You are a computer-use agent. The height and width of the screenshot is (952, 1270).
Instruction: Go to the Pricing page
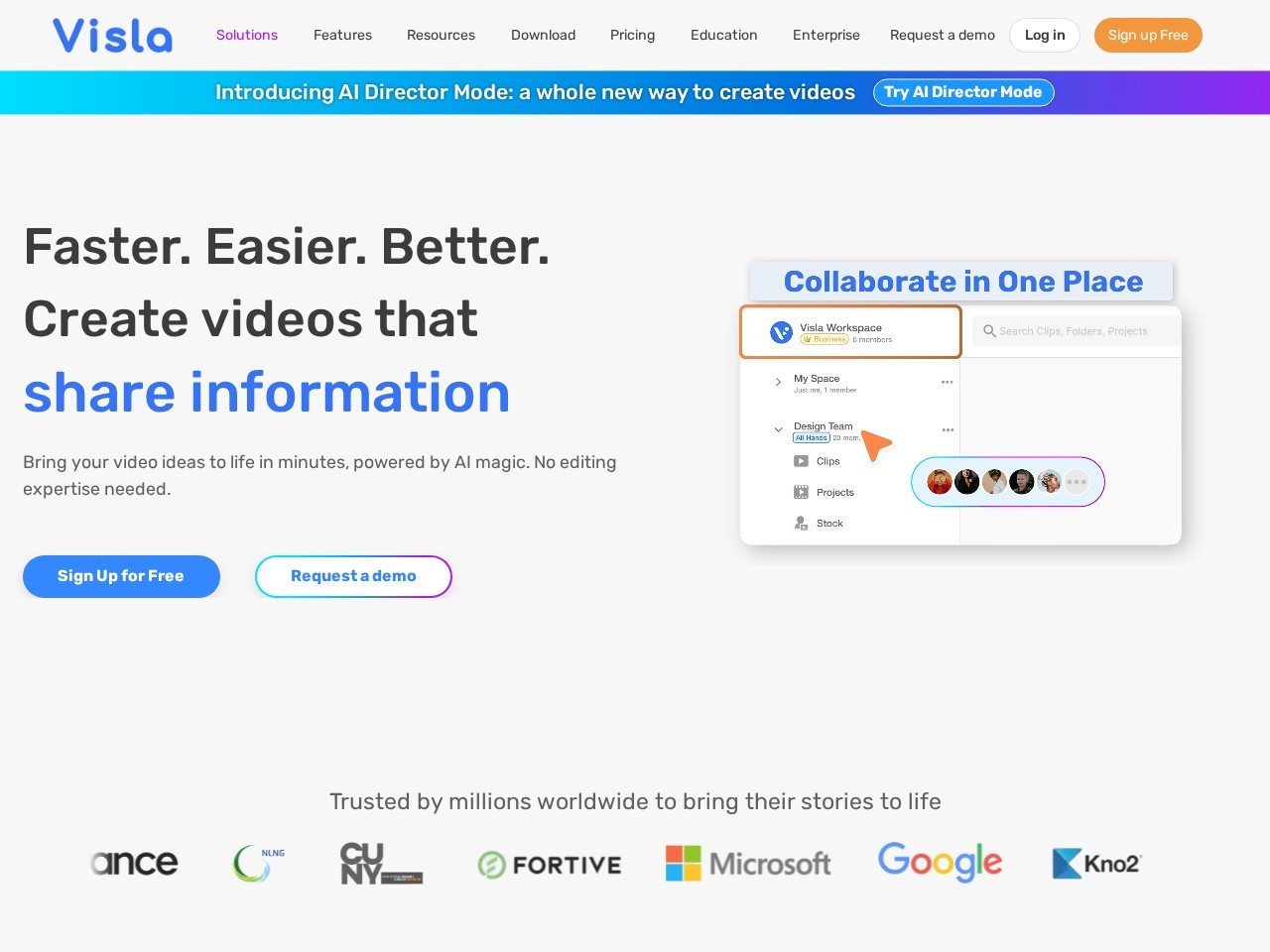(x=632, y=35)
